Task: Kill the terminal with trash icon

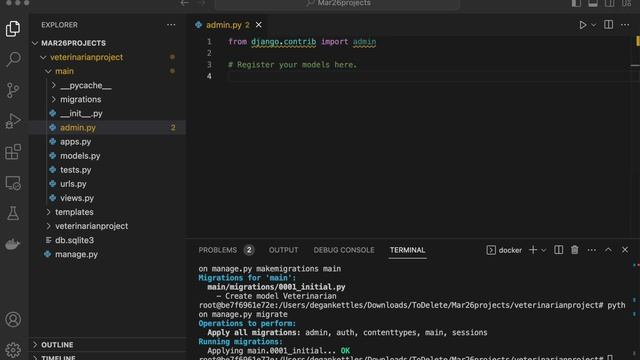Action: (x=575, y=250)
